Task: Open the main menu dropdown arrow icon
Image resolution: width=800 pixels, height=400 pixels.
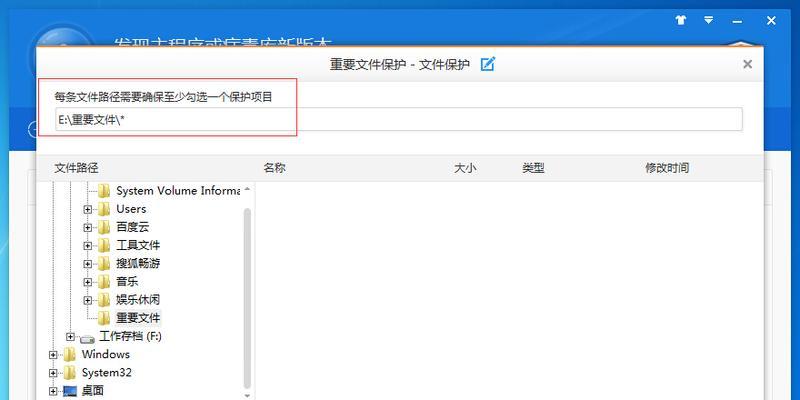Action: click(x=709, y=20)
